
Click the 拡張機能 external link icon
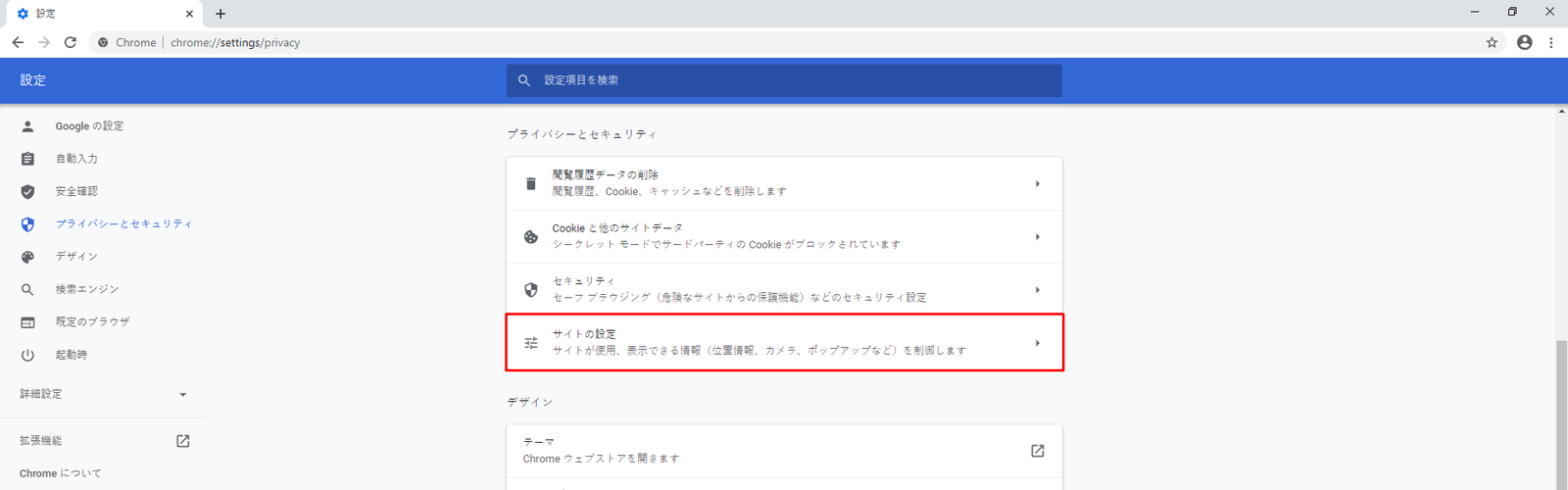[182, 441]
